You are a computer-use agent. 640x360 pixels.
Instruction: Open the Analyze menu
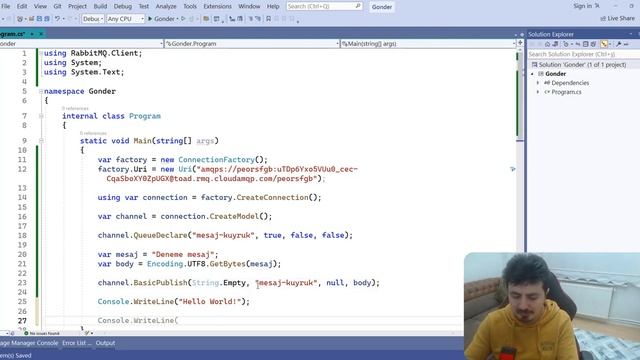pos(166,6)
